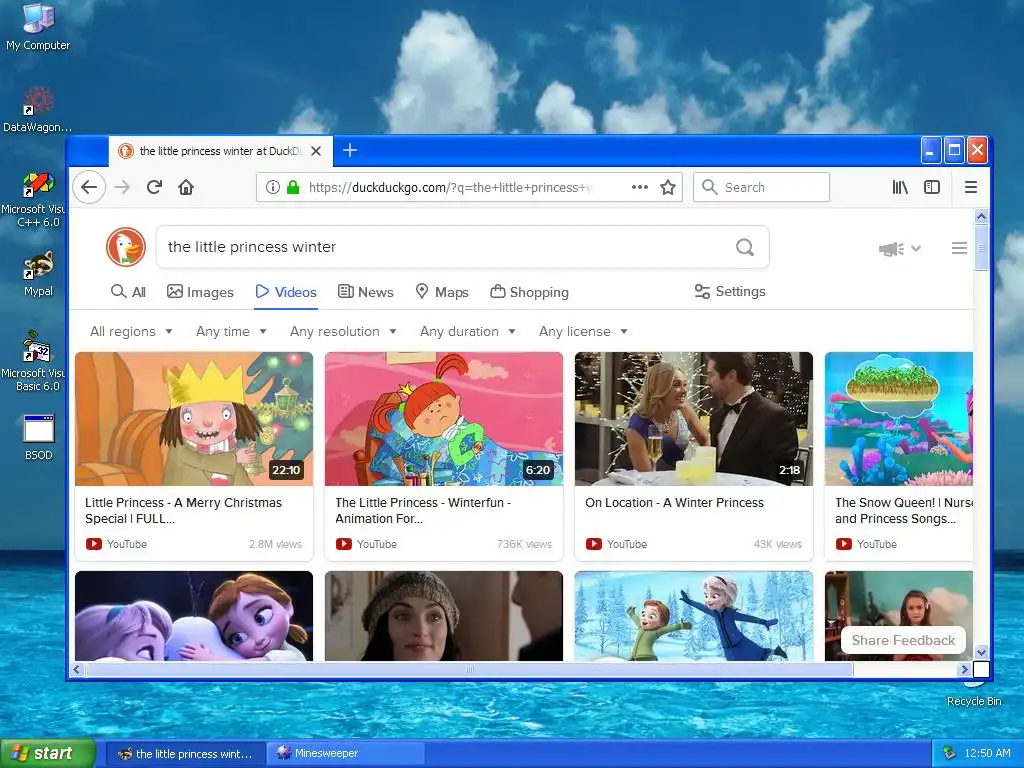Play the 2:18 Winter Princess thumbnail

[x=694, y=419]
